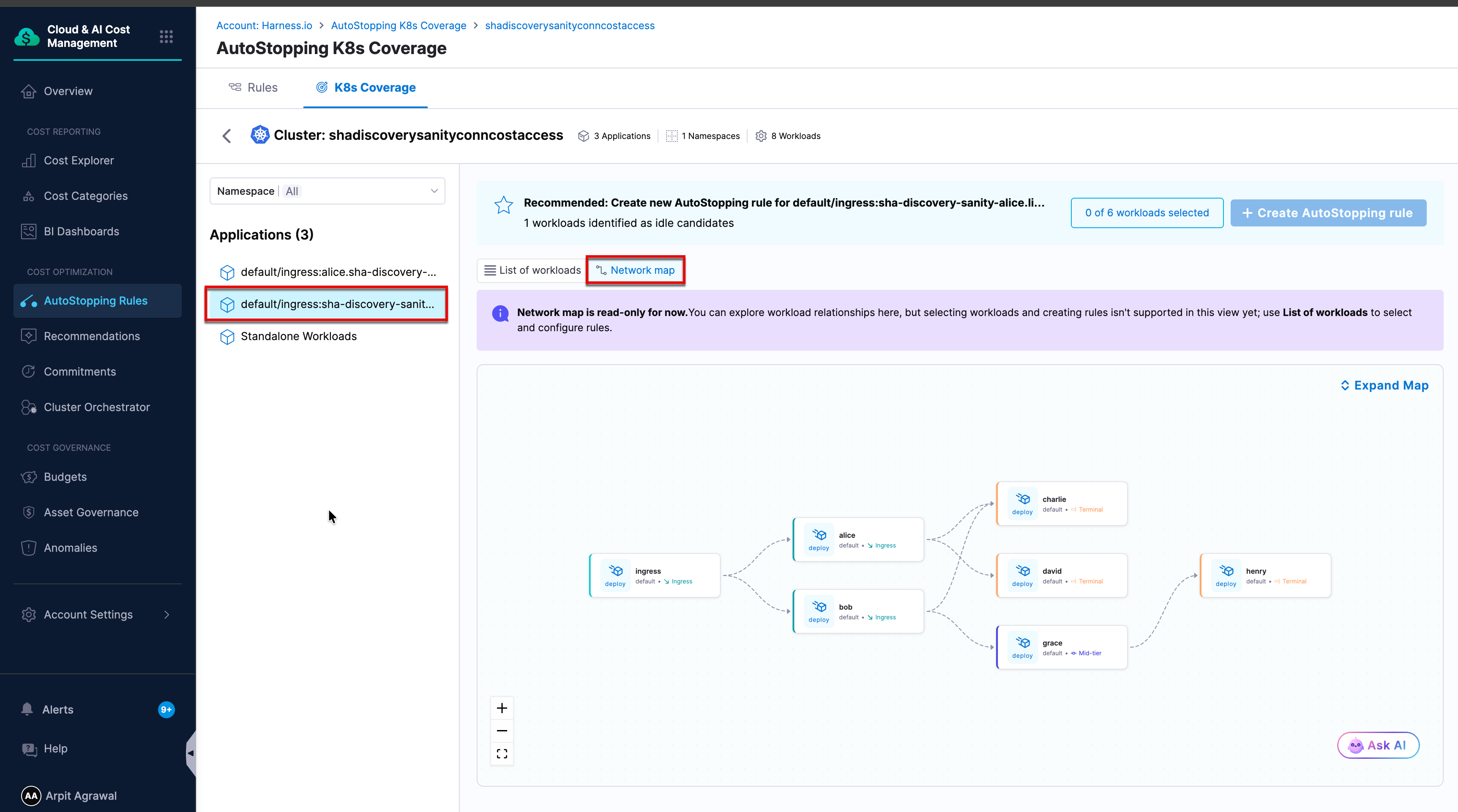Click the star icon in the recommendation banner
1458x812 pixels.
[503, 205]
